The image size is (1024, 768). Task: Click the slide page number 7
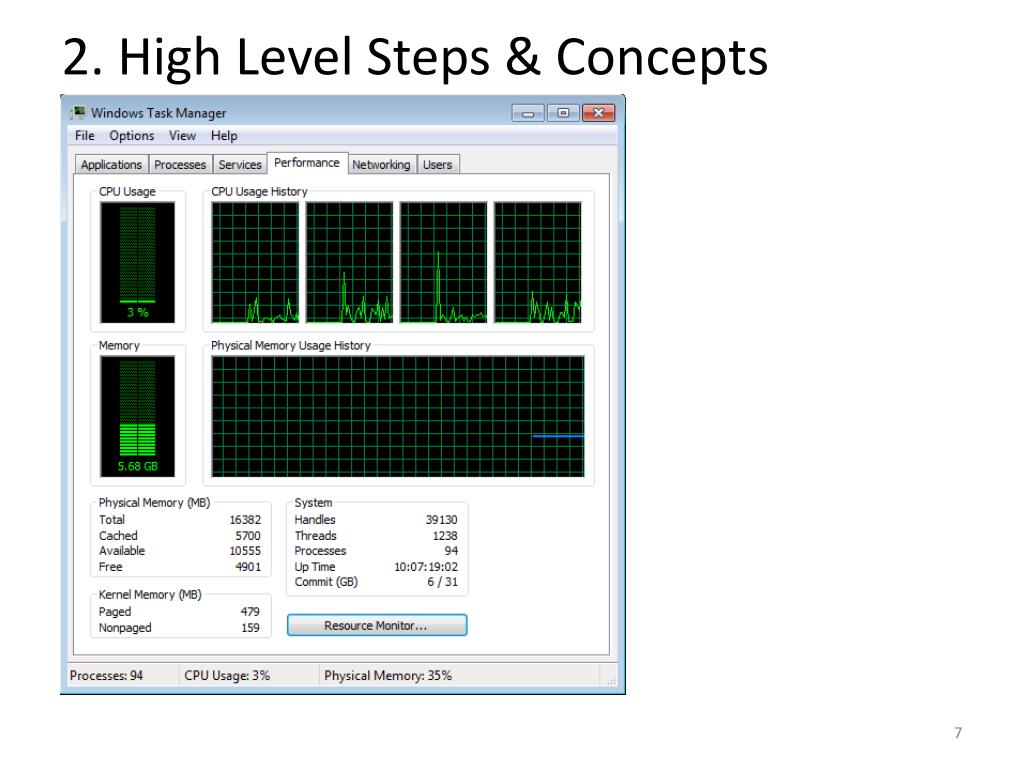[958, 733]
